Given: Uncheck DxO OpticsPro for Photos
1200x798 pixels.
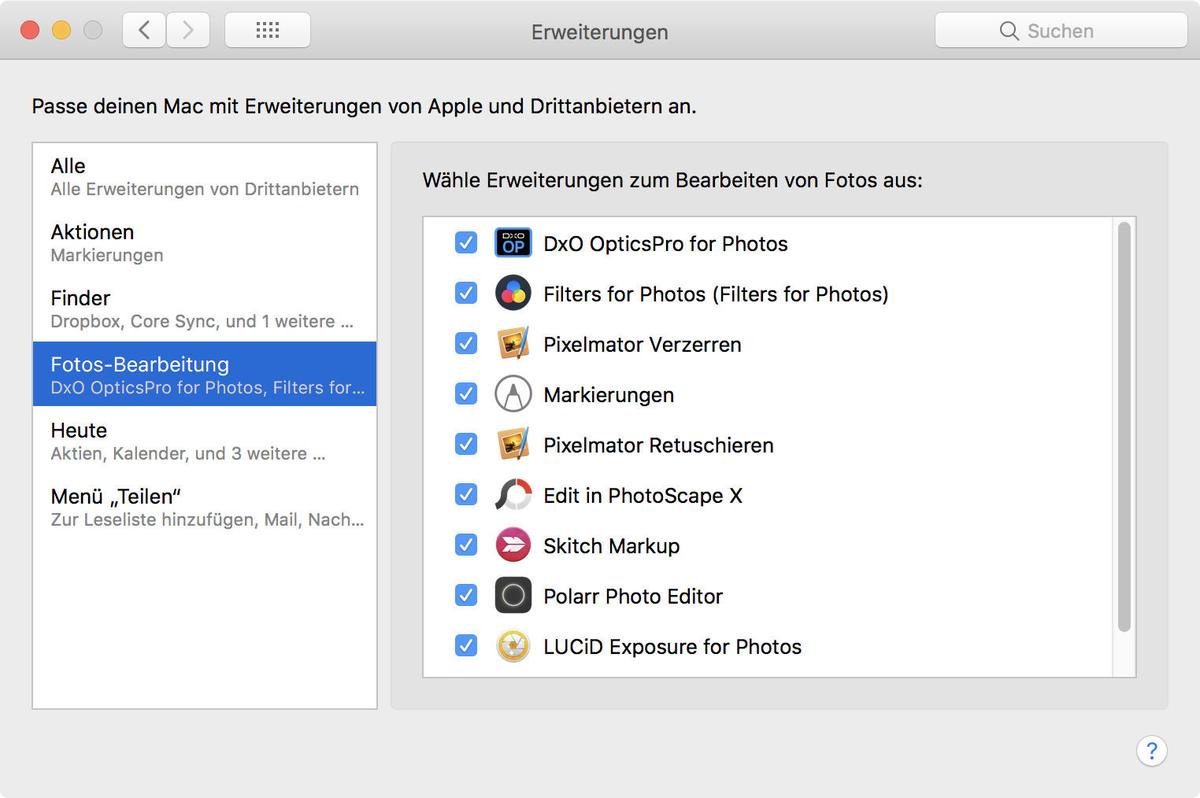Looking at the screenshot, I should 466,243.
